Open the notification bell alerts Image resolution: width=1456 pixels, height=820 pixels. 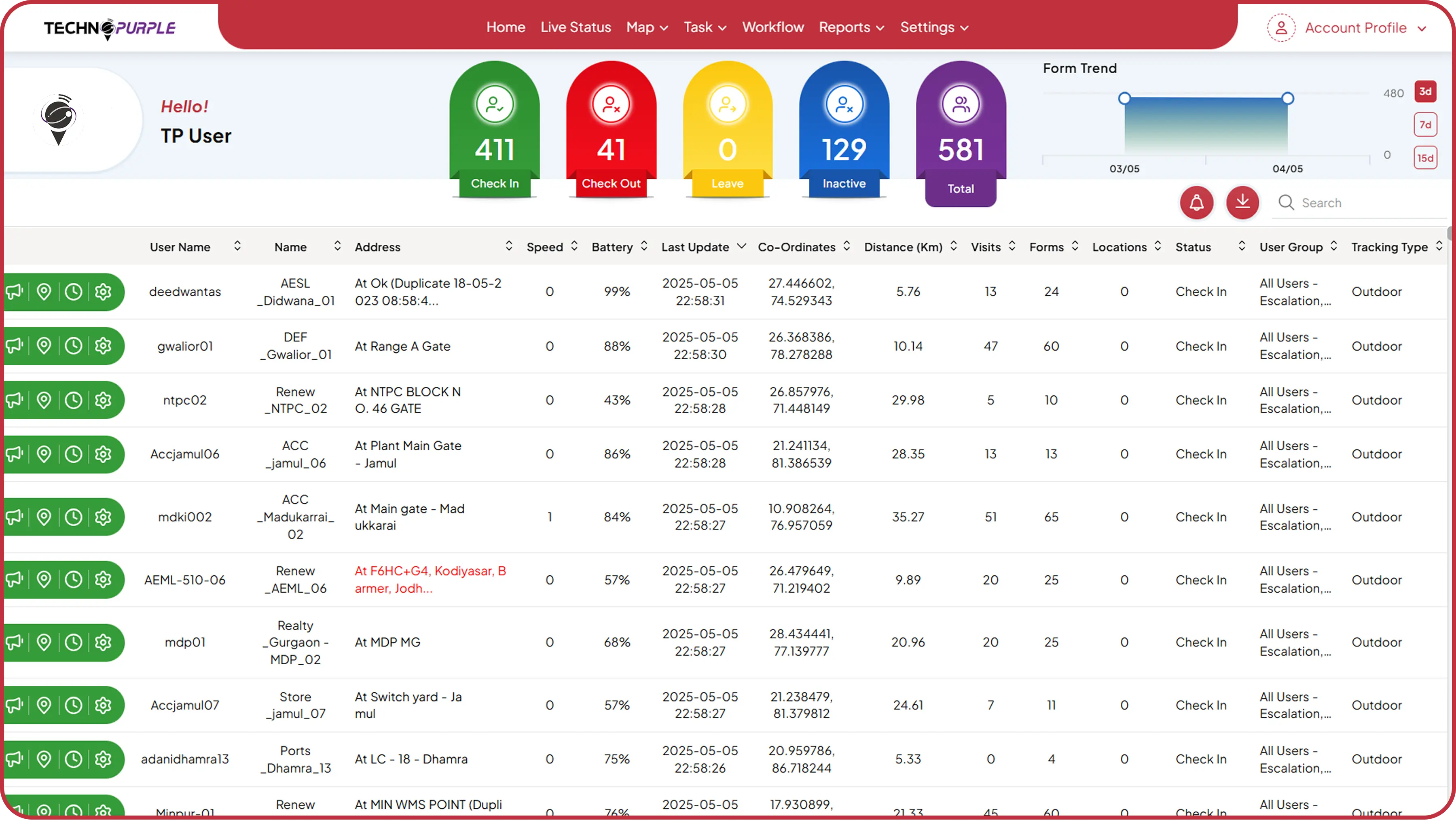(x=1197, y=202)
